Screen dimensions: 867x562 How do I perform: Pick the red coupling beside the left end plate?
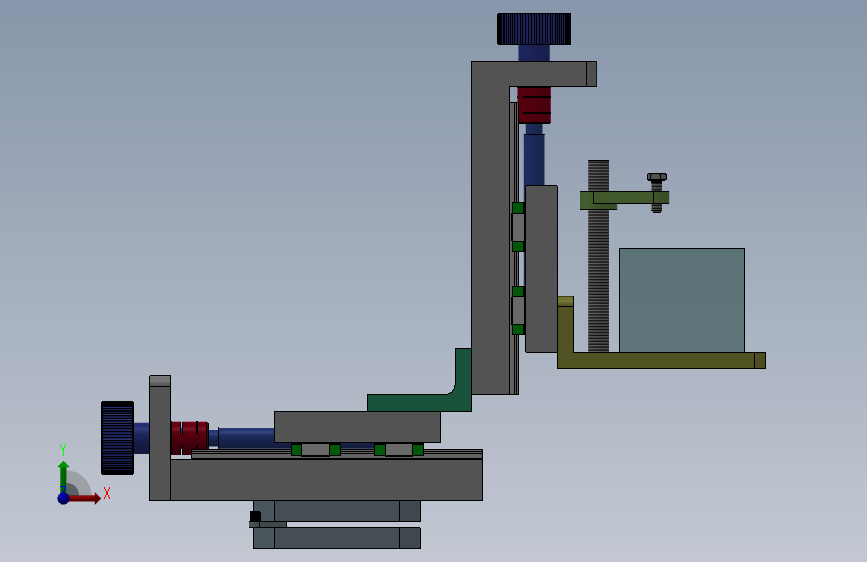pos(190,438)
